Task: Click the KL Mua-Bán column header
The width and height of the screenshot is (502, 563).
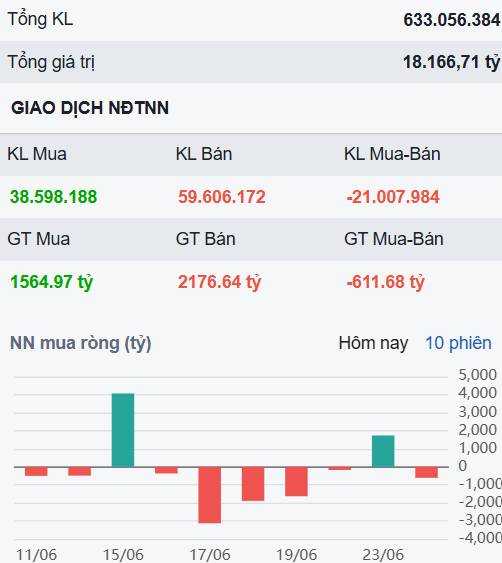Action: [x=392, y=154]
